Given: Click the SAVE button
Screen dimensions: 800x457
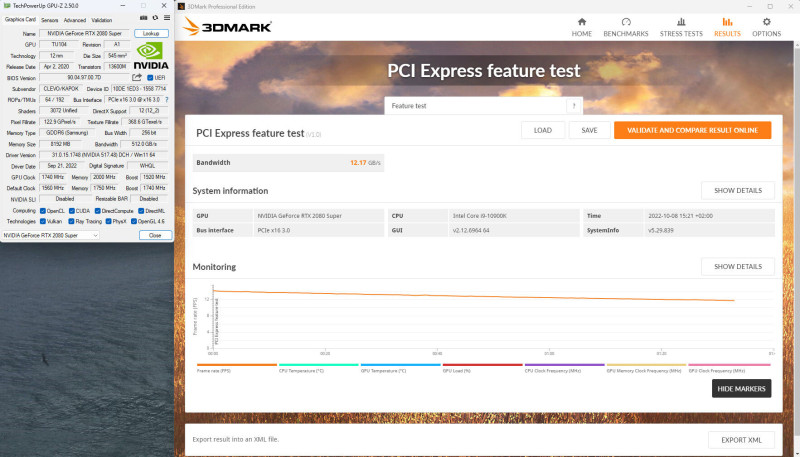Looking at the screenshot, I should [589, 130].
